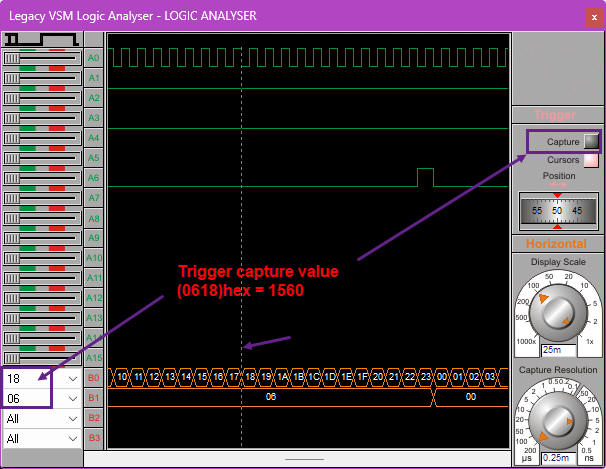Click the B1 bus value 06 in the trace
The image size is (606, 469).
(x=271, y=397)
